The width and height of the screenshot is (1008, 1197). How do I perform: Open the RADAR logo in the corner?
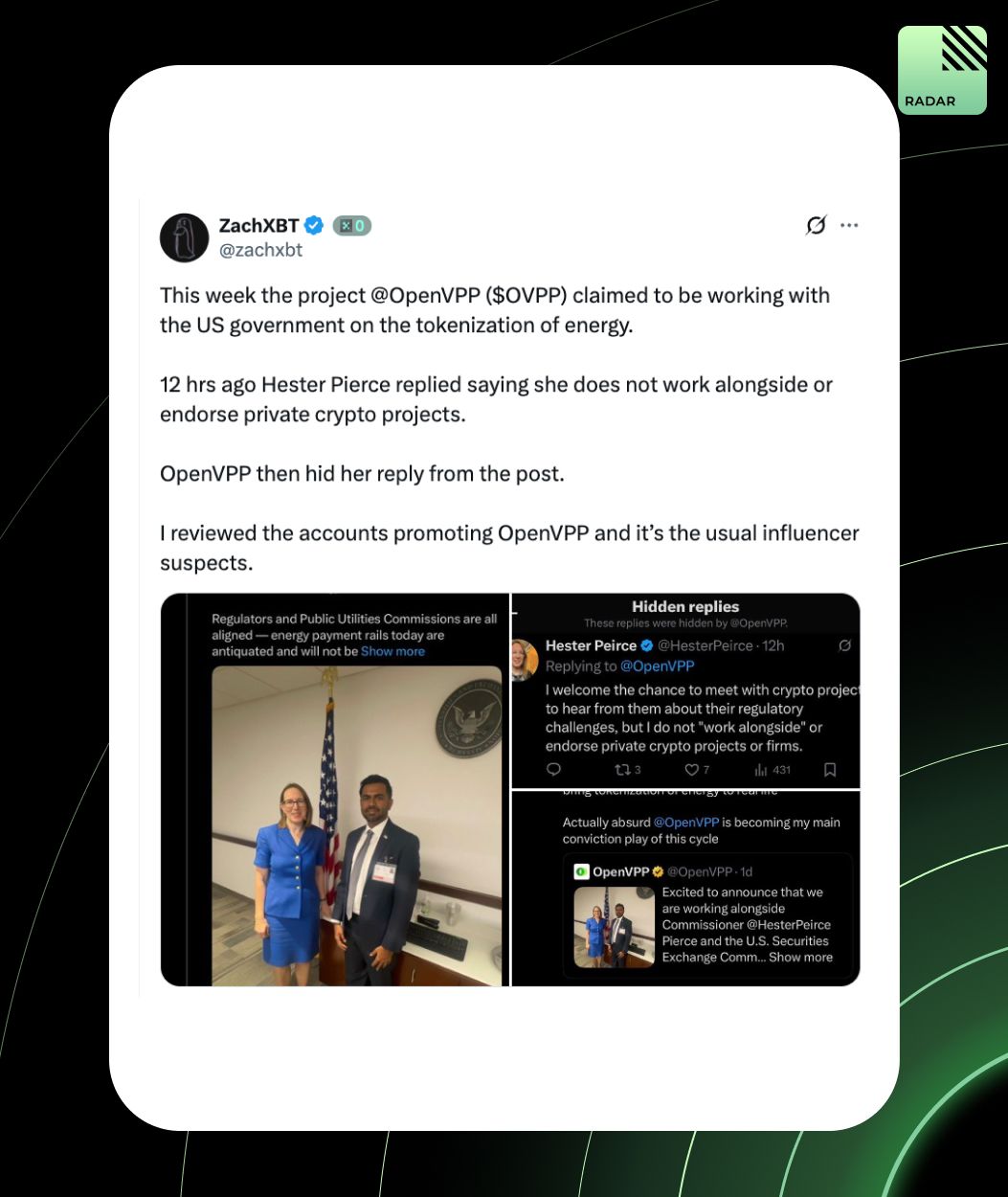pos(942,70)
